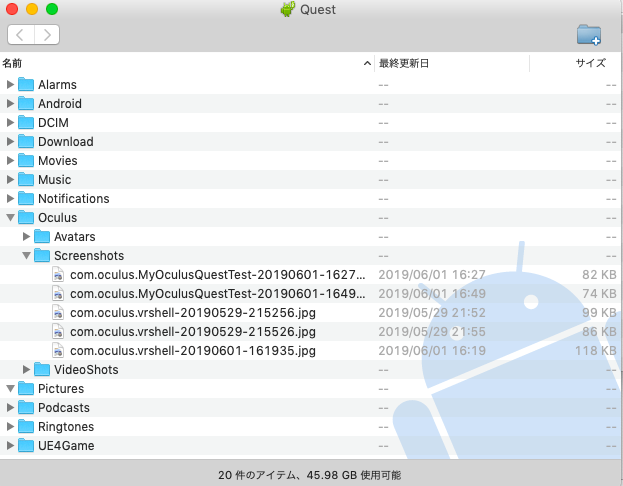Click the Pictures folder icon

coord(26,389)
